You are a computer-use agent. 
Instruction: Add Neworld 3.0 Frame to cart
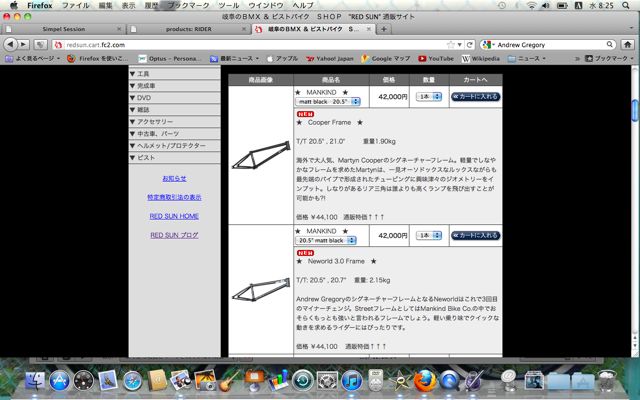coord(476,236)
